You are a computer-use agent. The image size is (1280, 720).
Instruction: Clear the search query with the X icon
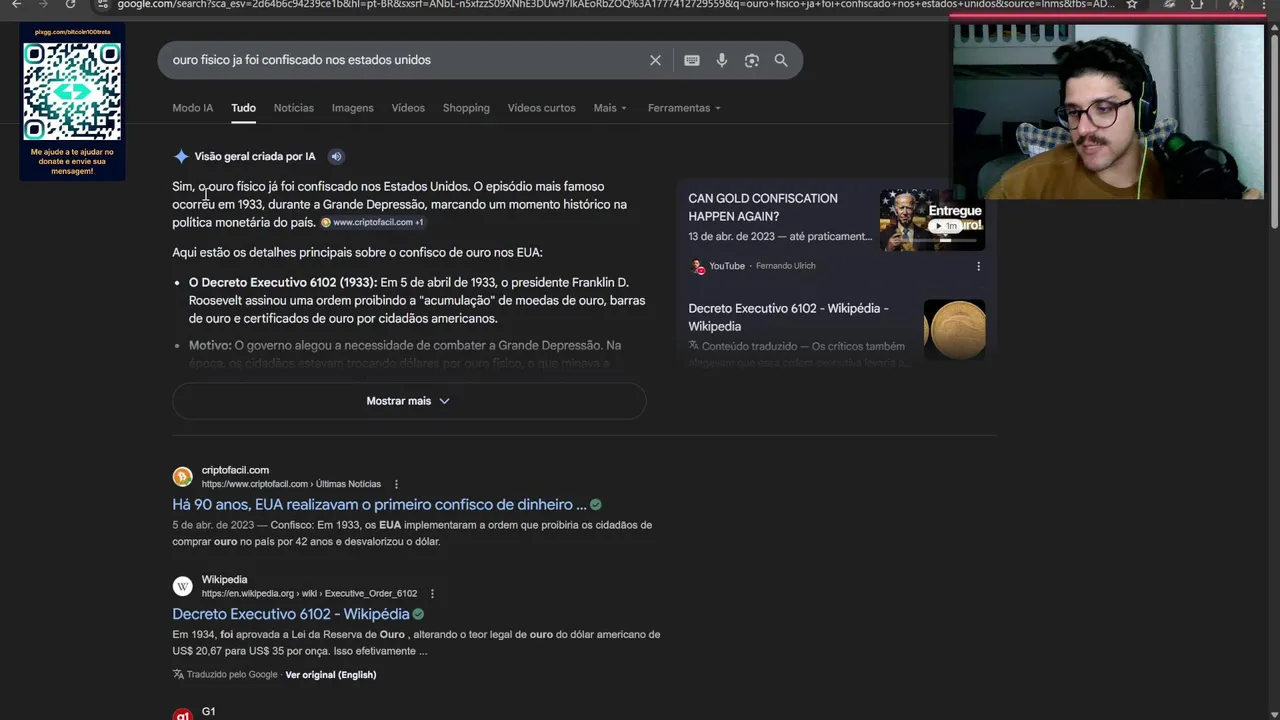pyautogui.click(x=655, y=60)
